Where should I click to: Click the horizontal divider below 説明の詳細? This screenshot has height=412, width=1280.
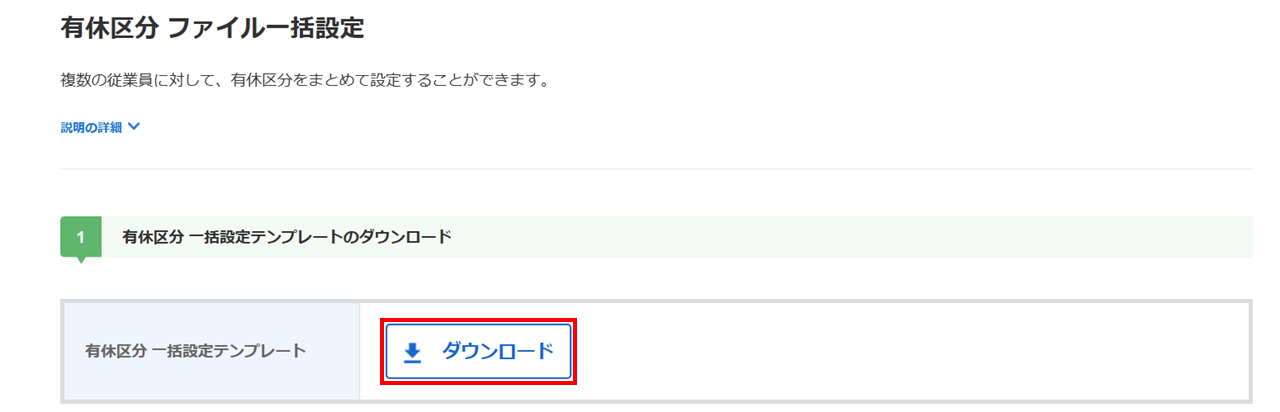click(x=656, y=169)
